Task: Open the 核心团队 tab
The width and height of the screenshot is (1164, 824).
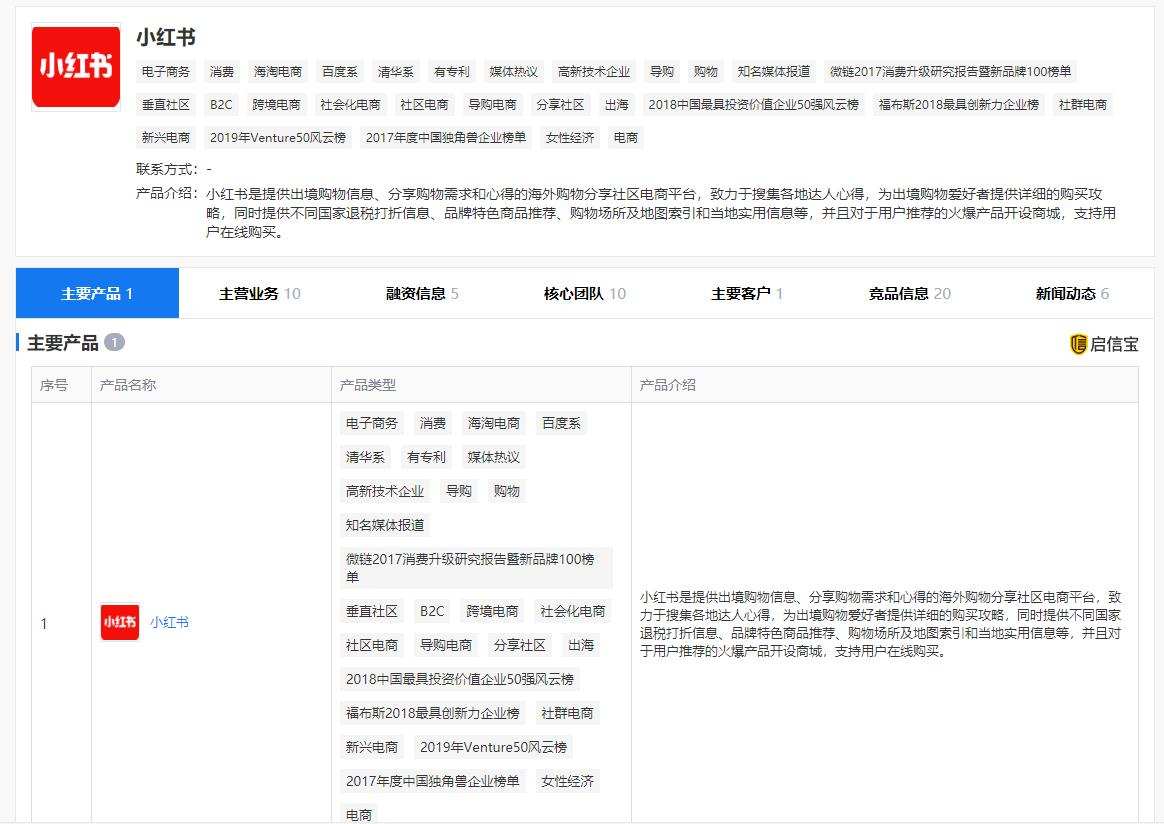Action: click(x=584, y=293)
